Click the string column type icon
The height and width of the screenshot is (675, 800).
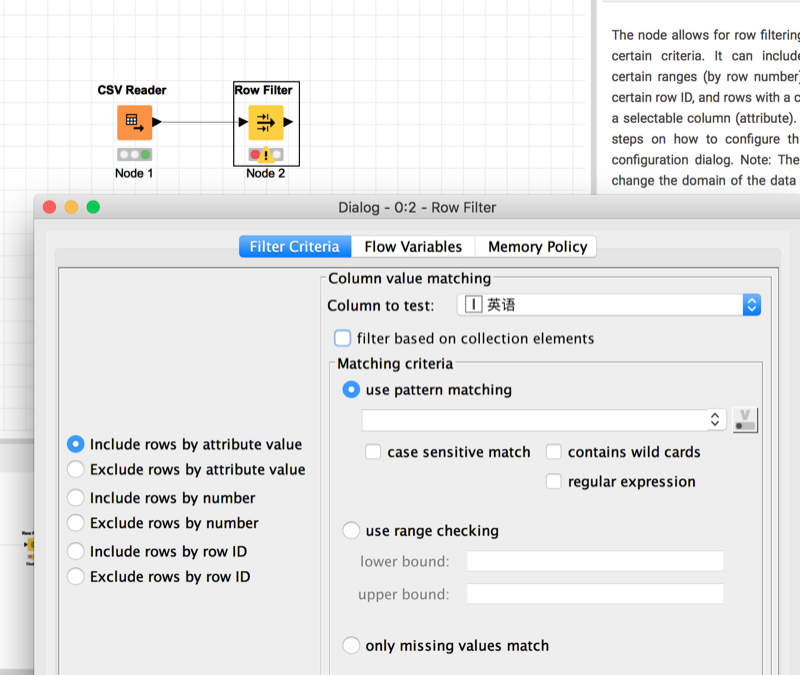pos(473,305)
